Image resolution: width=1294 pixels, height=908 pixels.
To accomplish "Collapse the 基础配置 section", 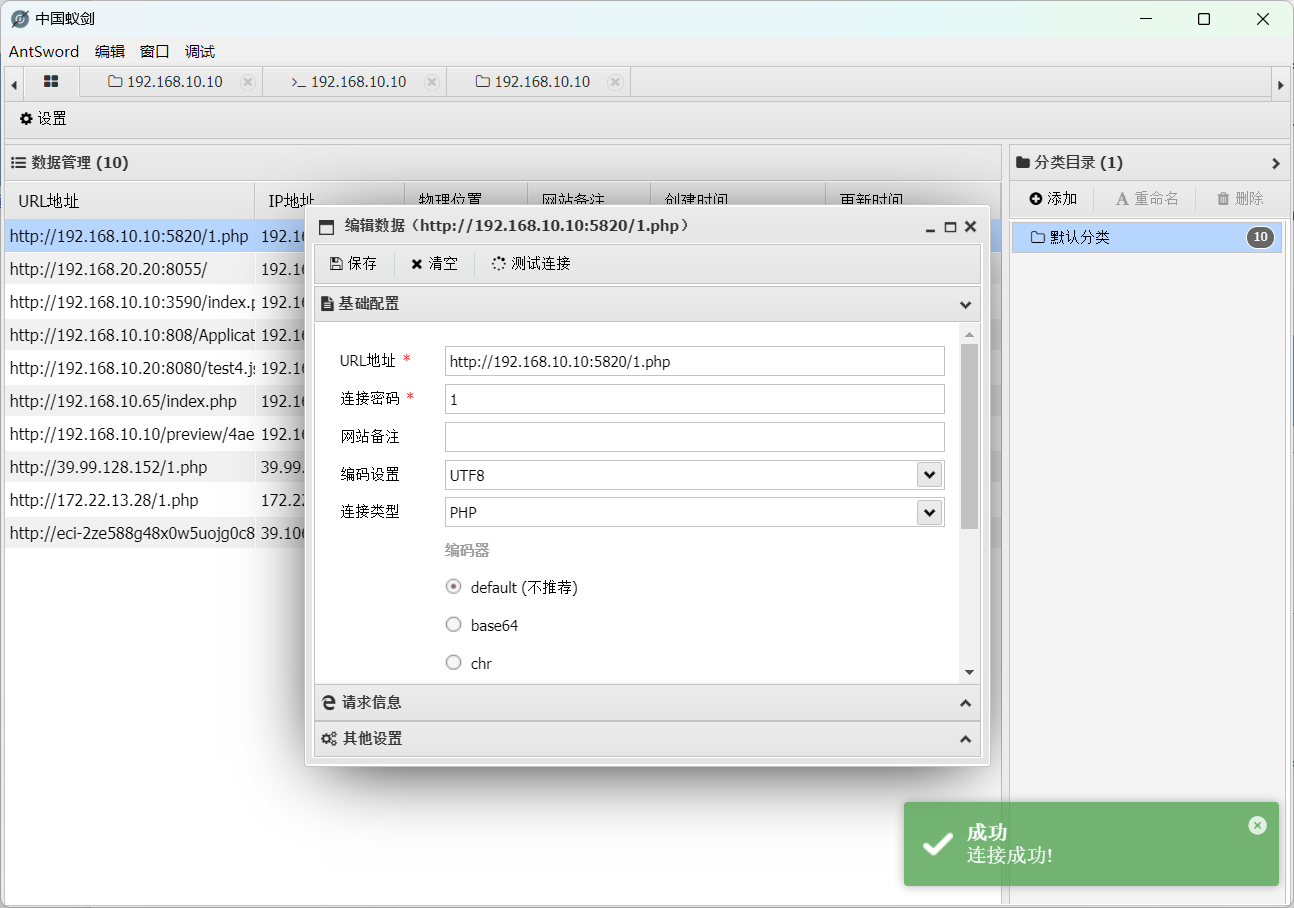I will pos(965,304).
